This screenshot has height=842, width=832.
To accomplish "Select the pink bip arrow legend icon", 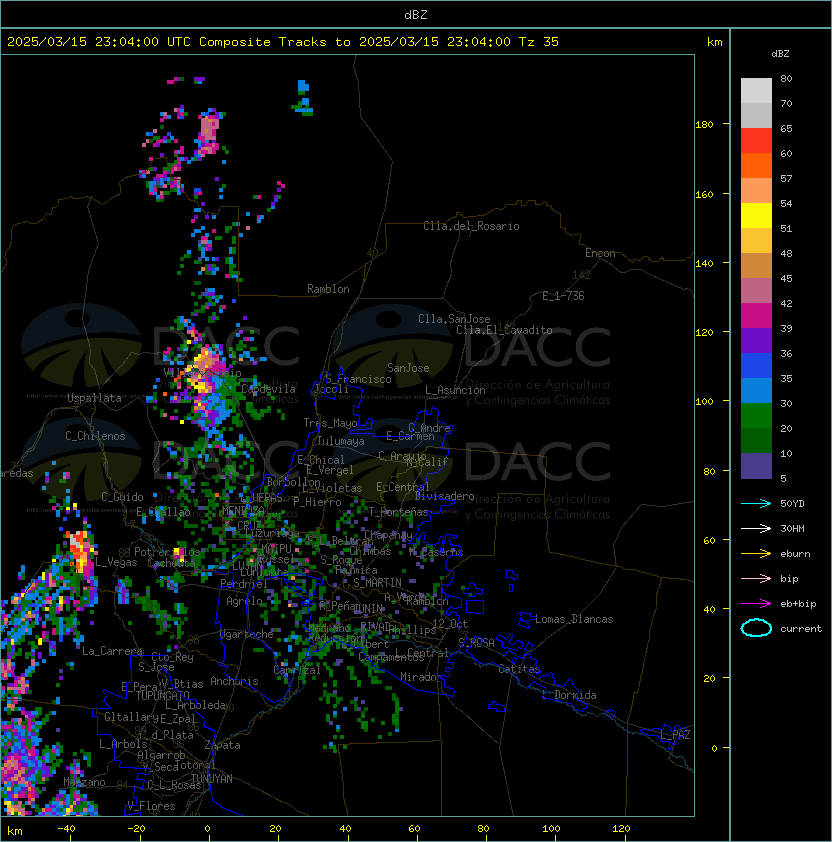I will click(x=756, y=579).
